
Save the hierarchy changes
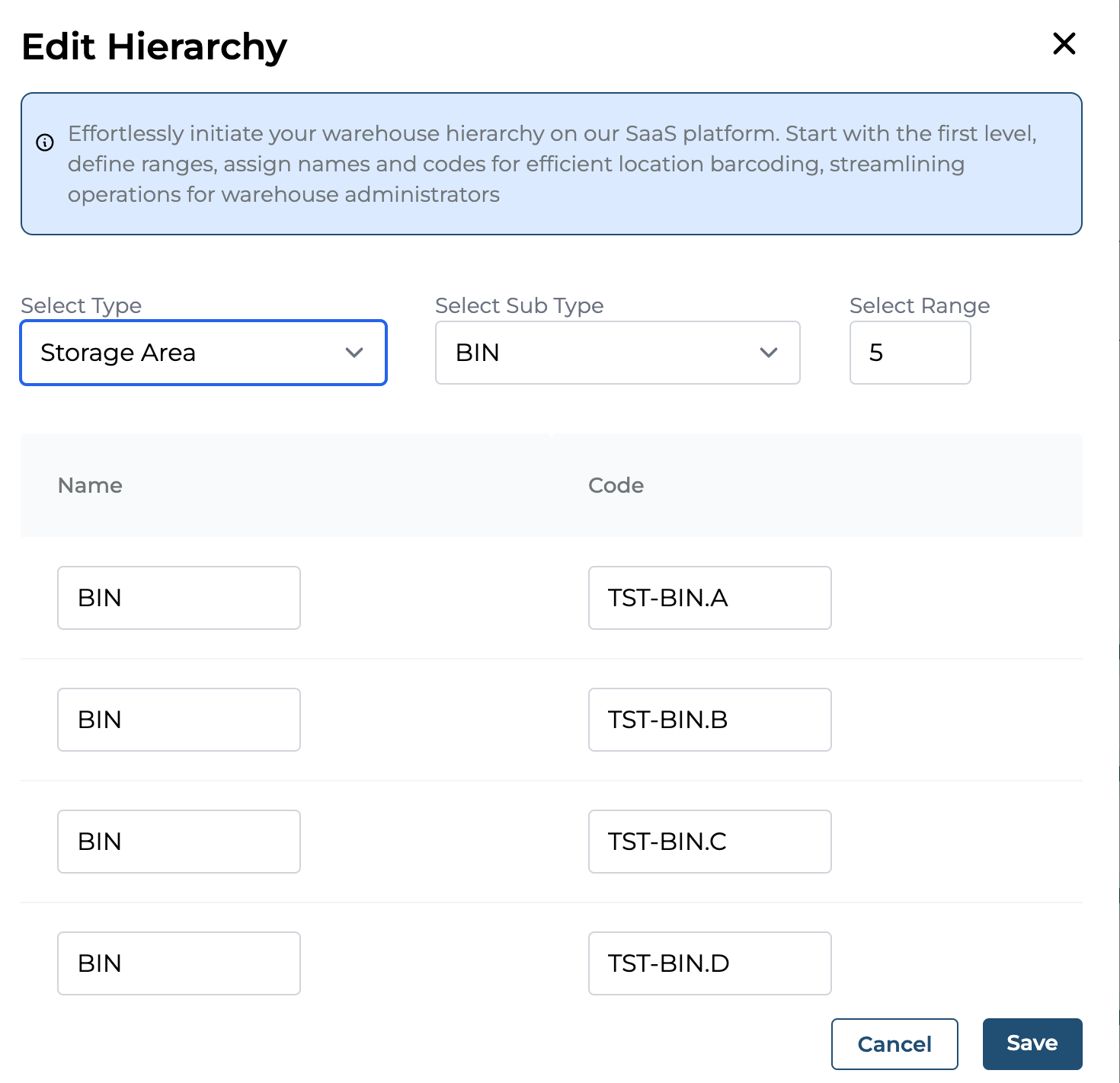click(x=1032, y=1043)
